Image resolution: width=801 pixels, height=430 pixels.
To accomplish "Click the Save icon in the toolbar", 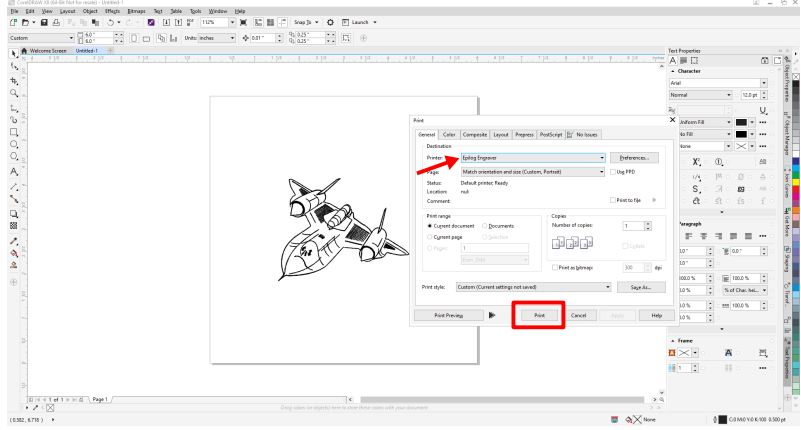I will (44, 22).
